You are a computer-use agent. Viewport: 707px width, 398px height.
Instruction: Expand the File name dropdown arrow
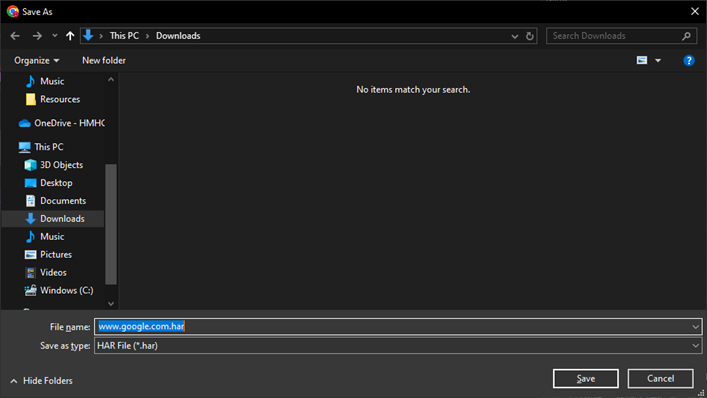(x=695, y=327)
